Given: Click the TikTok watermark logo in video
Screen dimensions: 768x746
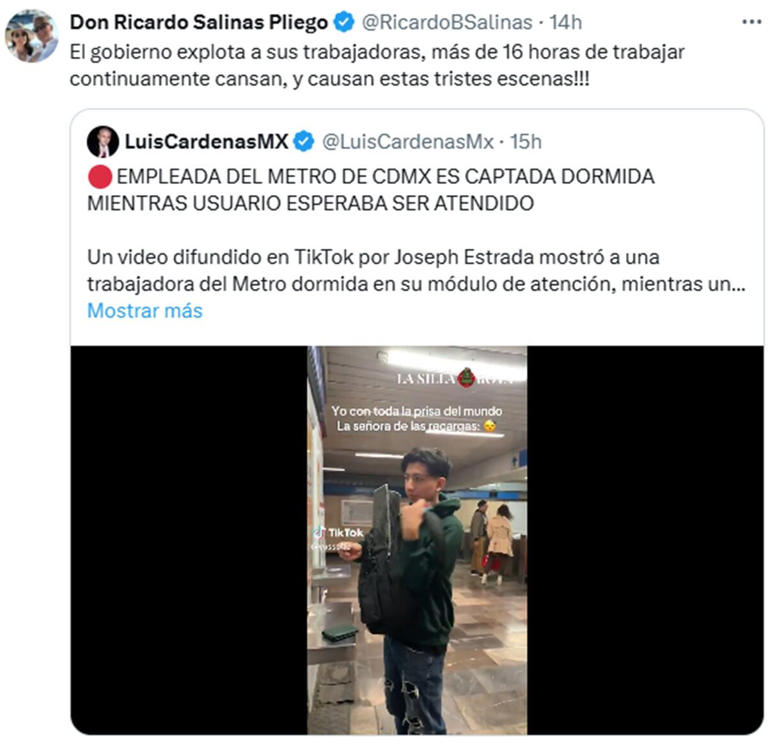Looking at the screenshot, I should [x=339, y=532].
